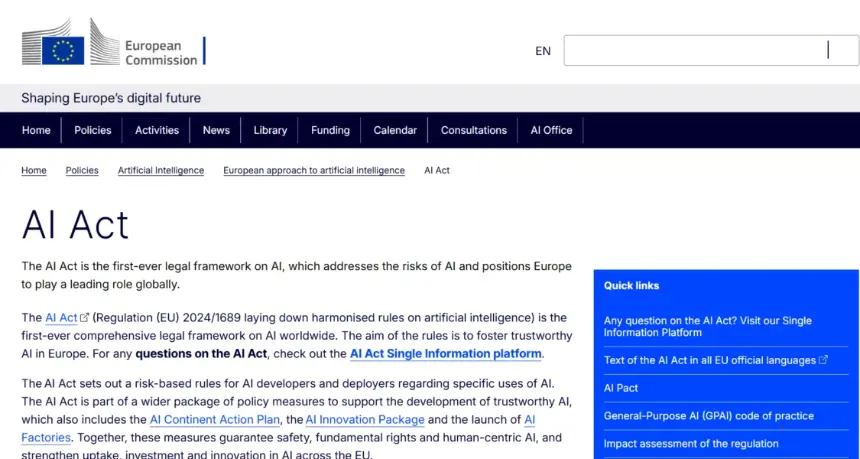The width and height of the screenshot is (860, 459).
Task: Click the AI Act page title
Action: click(x=75, y=225)
